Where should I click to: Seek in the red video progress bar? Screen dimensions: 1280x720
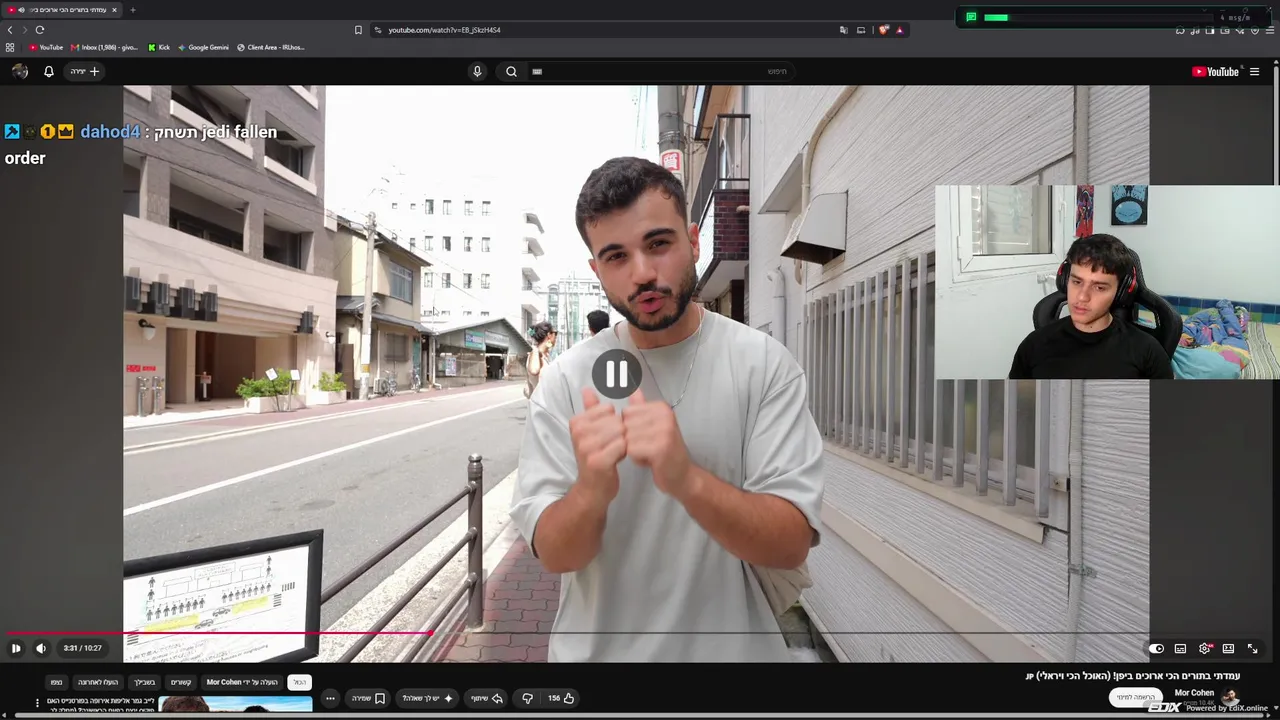tap(640, 633)
